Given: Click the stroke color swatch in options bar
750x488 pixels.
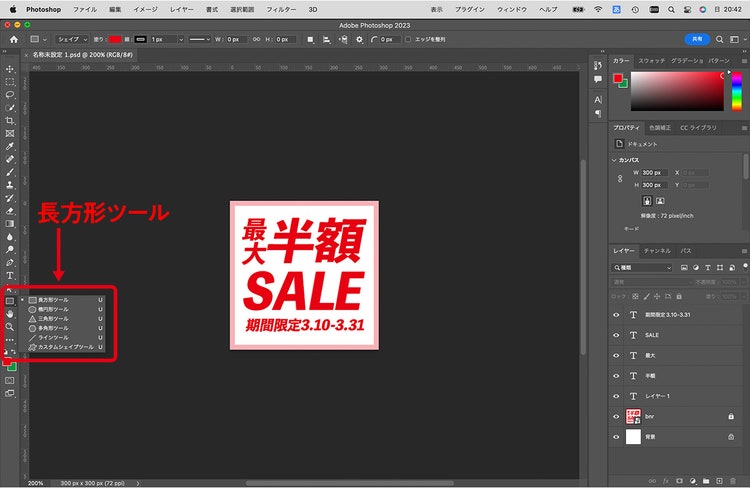Looking at the screenshot, I should (140, 39).
